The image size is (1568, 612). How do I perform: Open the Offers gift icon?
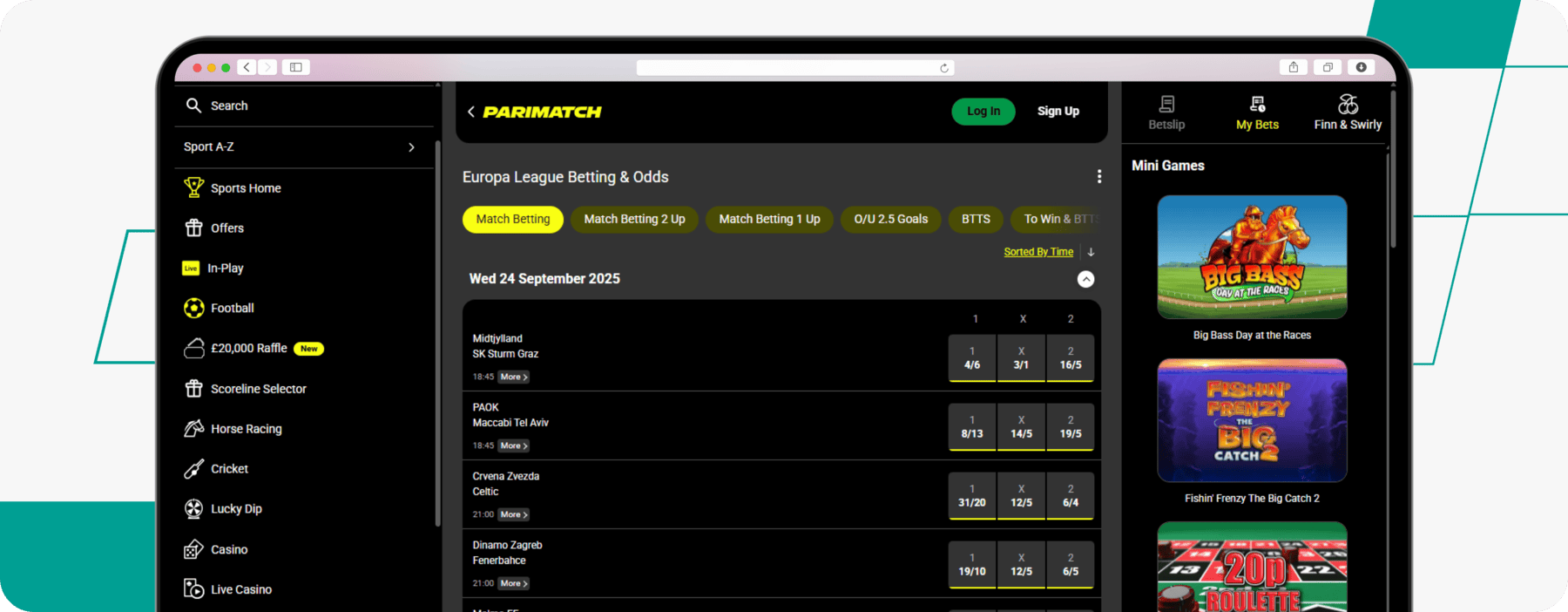coord(193,228)
